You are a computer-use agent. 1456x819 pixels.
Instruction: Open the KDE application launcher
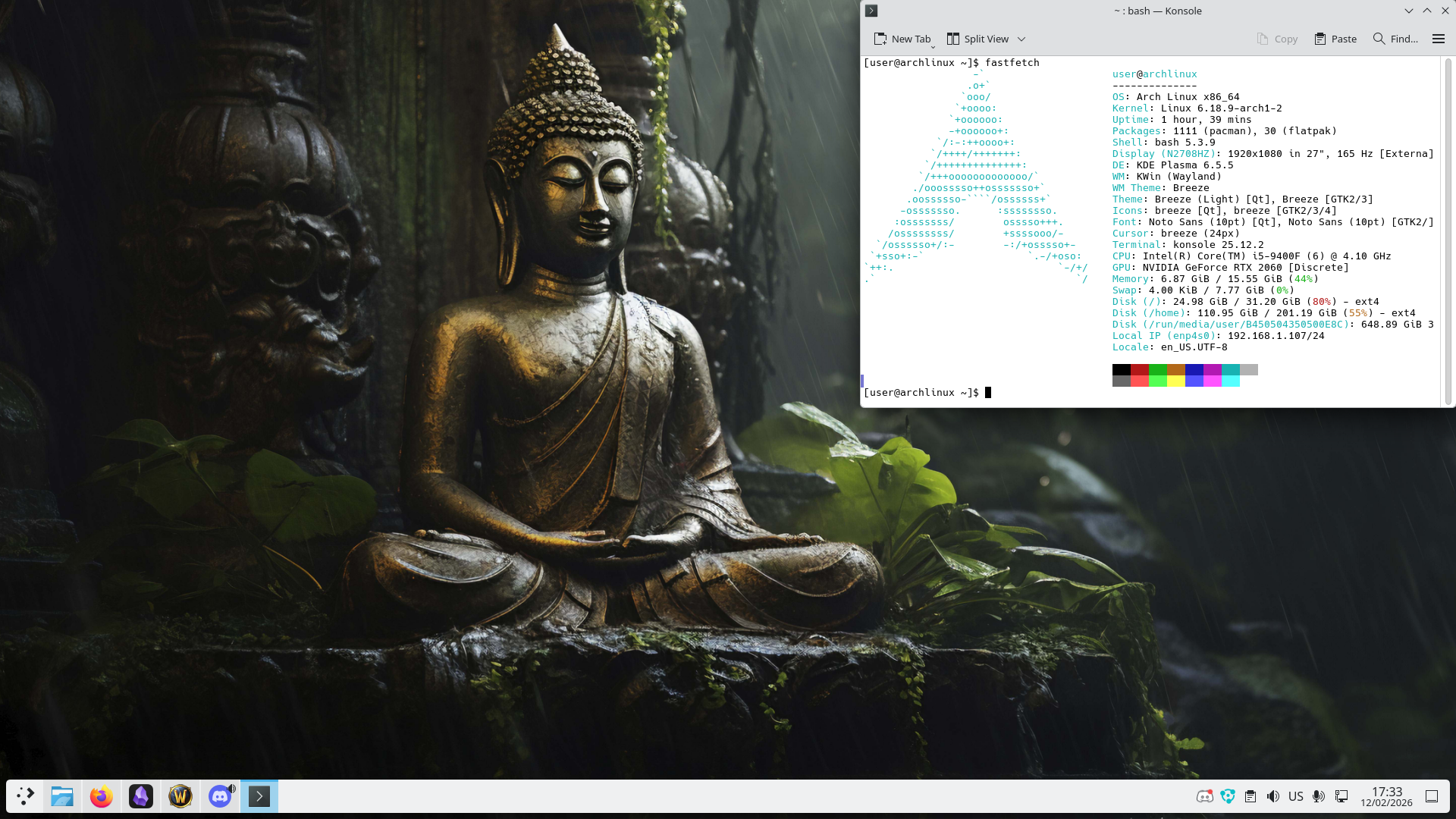[x=25, y=796]
